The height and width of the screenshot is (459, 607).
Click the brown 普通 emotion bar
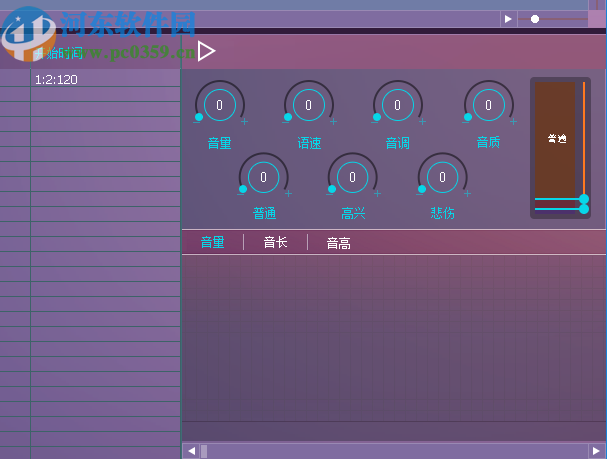tap(555, 139)
